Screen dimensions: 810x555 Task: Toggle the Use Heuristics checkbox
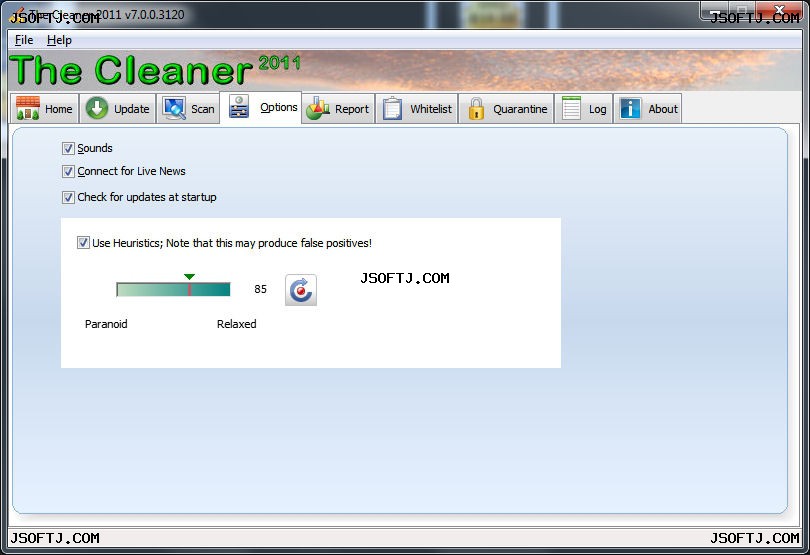(x=83, y=242)
